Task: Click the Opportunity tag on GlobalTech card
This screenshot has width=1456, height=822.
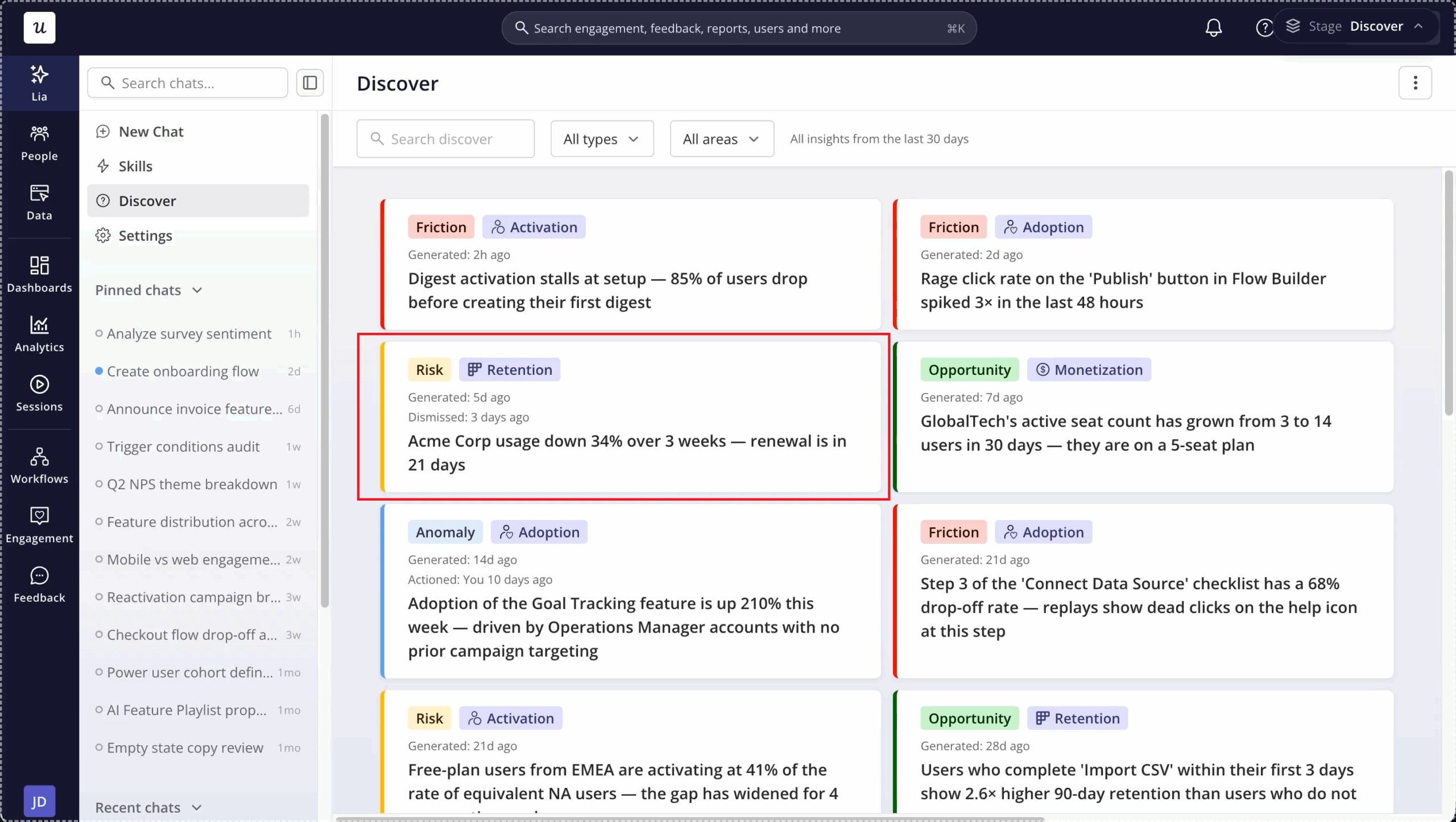Action: tap(970, 370)
